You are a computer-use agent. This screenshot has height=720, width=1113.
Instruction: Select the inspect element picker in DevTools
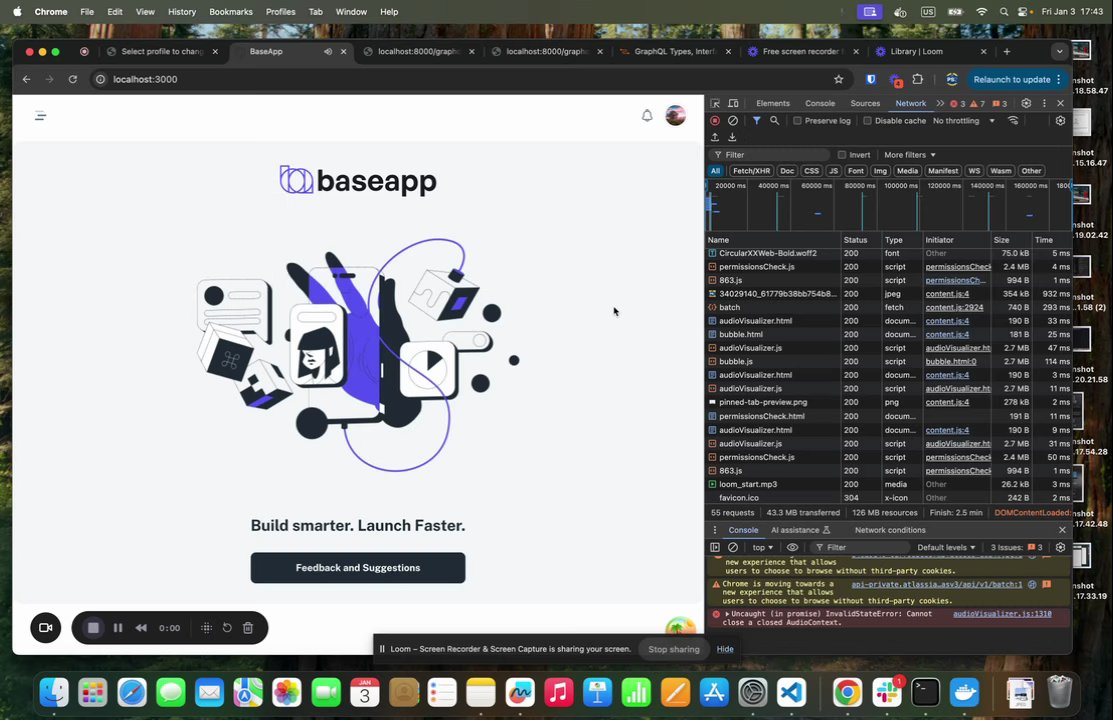(715, 104)
